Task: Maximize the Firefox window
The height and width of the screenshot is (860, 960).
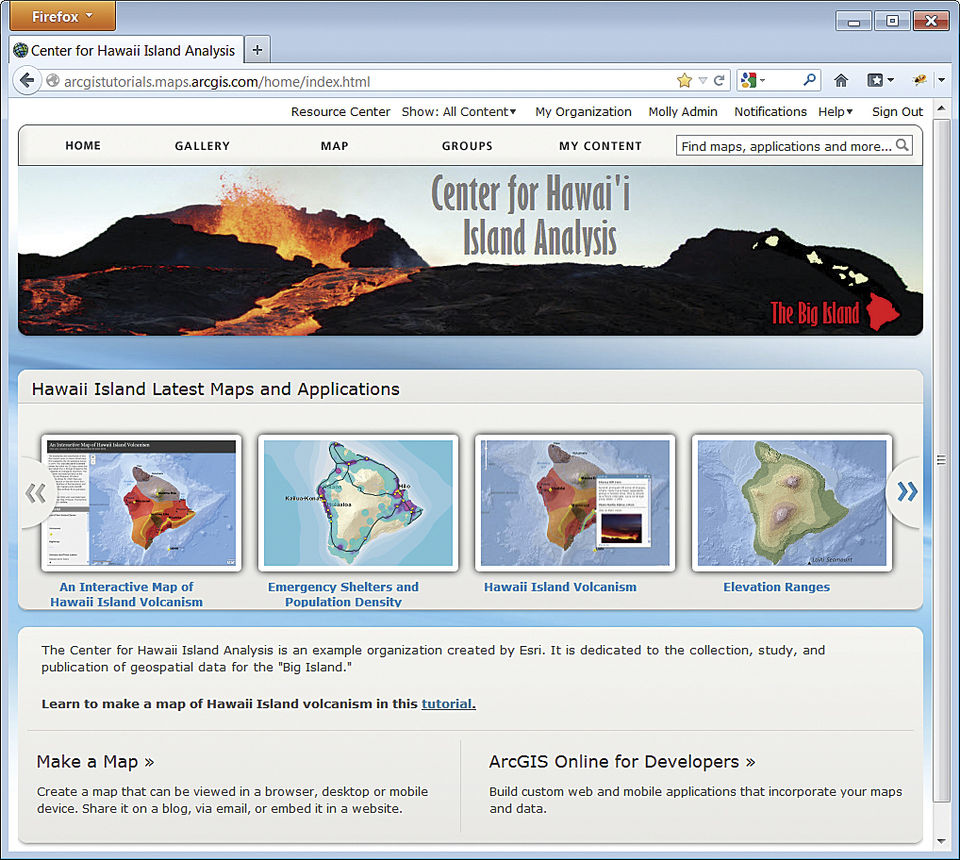Action: click(892, 21)
